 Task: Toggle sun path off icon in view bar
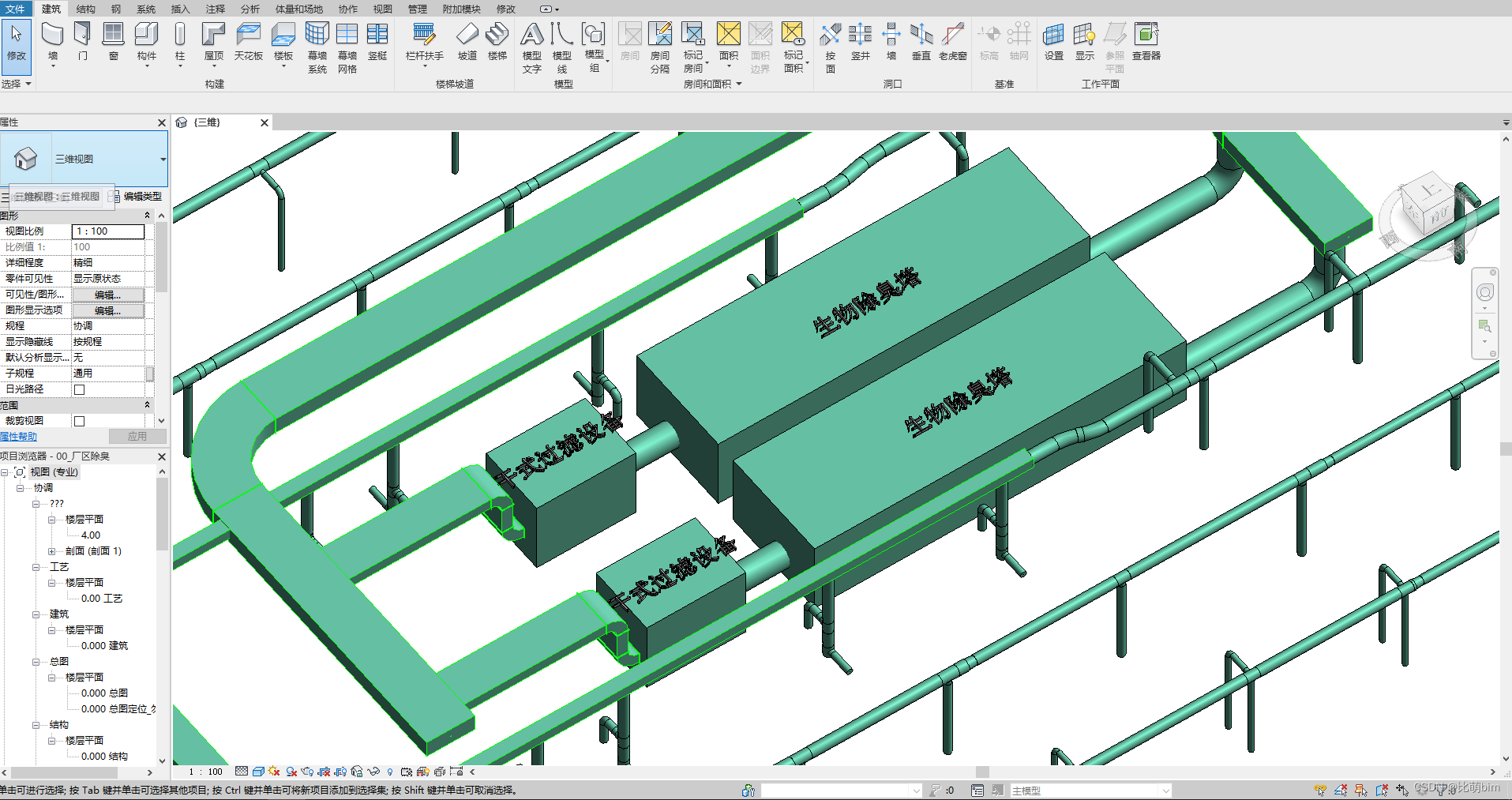[274, 772]
